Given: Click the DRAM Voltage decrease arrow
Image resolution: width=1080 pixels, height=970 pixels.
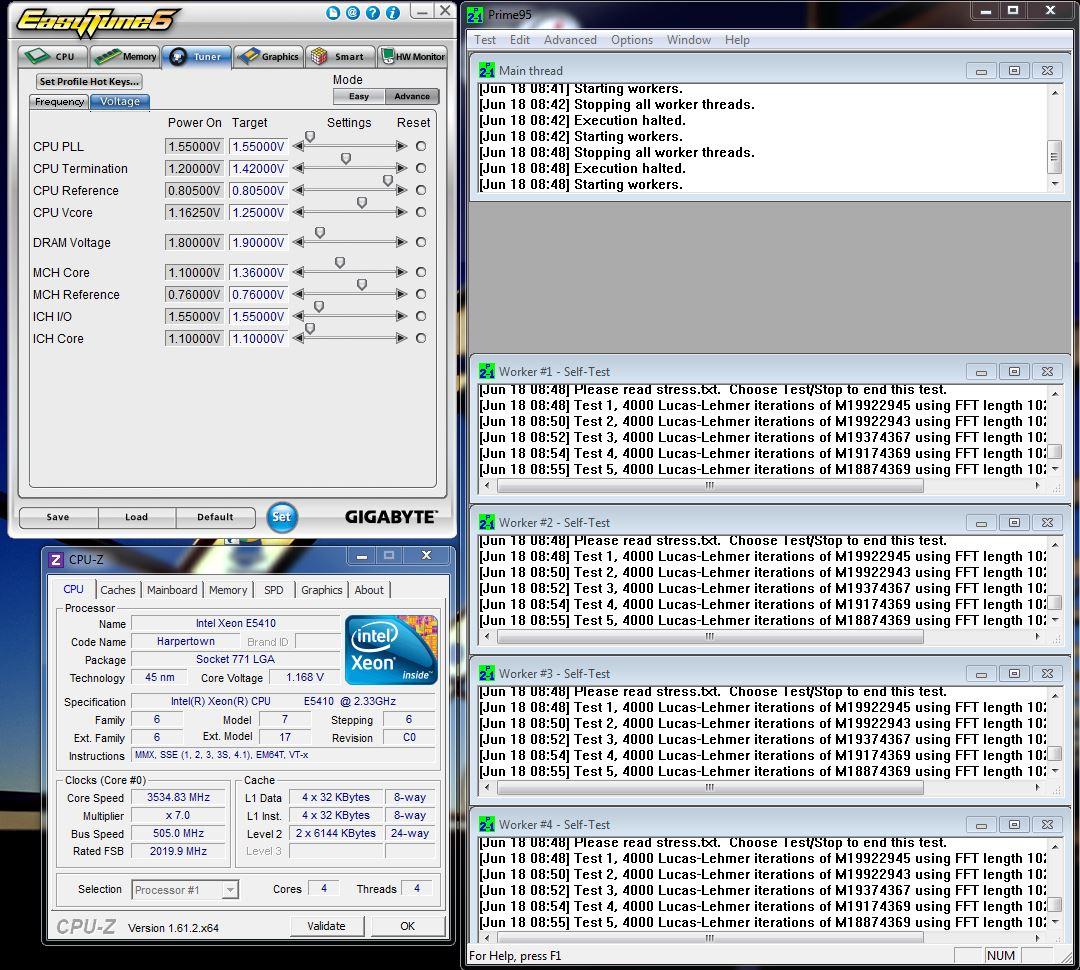Looking at the screenshot, I should (298, 242).
